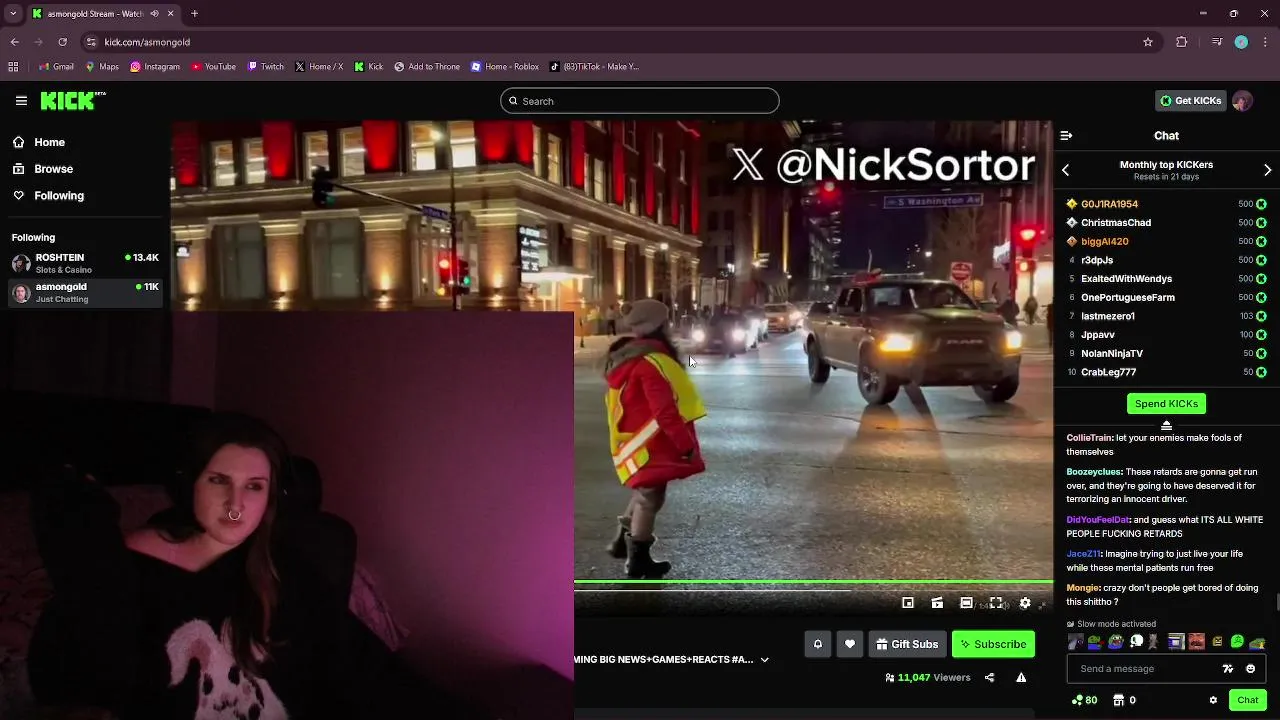Reload the browser page
1280x720 pixels.
(62, 42)
